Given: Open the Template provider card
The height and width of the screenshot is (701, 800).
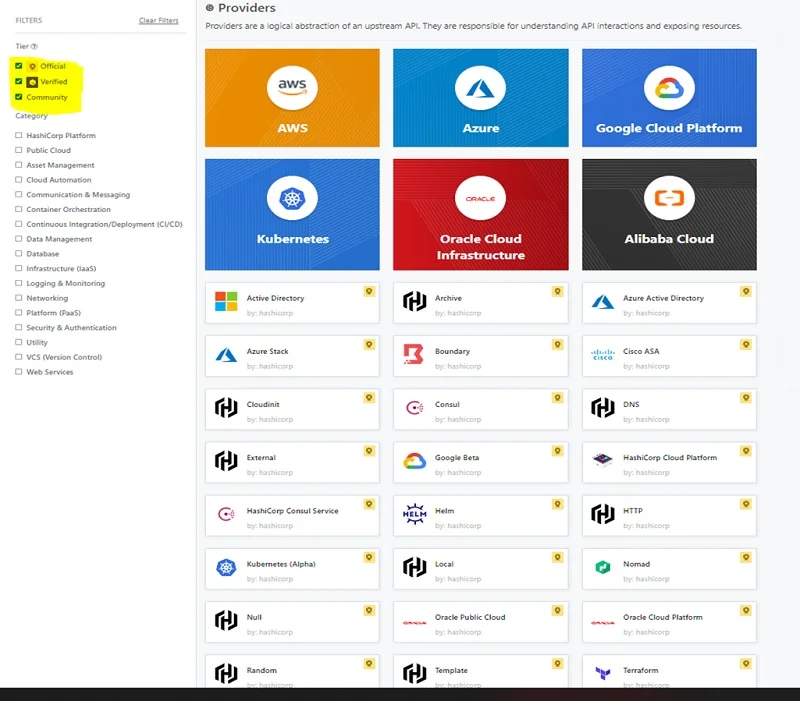Looking at the screenshot, I should pos(481,671).
